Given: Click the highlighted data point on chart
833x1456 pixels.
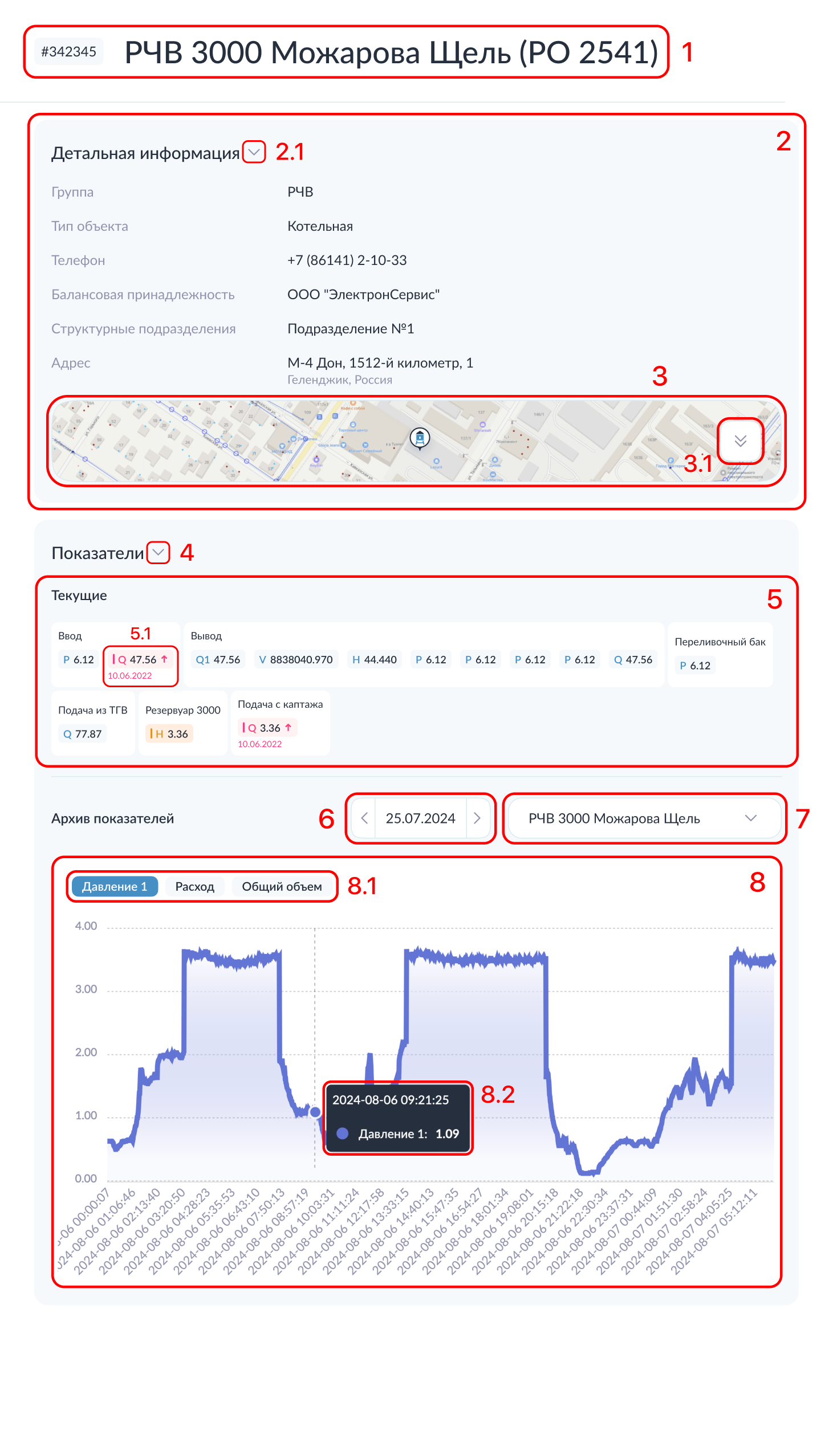Looking at the screenshot, I should tap(315, 1112).
